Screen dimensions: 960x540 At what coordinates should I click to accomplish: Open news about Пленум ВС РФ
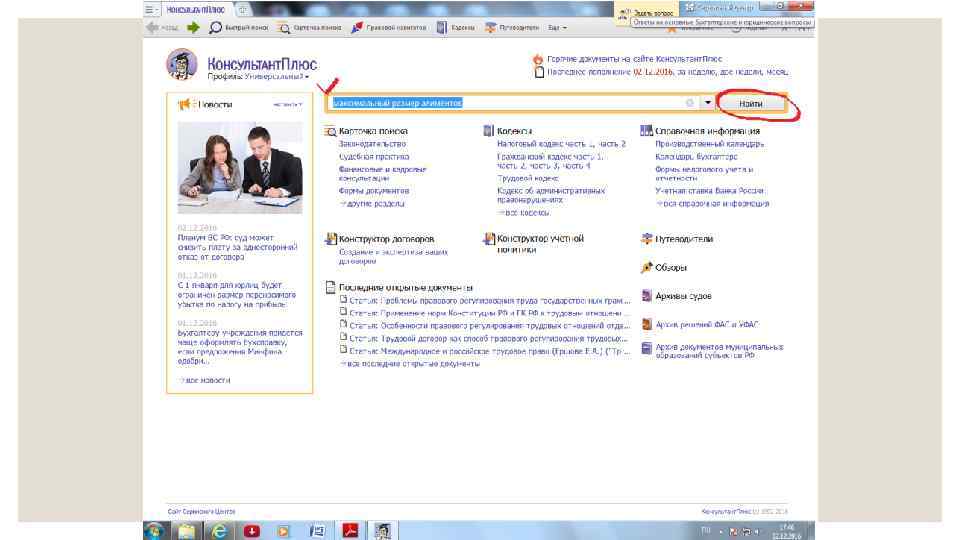[x=238, y=247]
